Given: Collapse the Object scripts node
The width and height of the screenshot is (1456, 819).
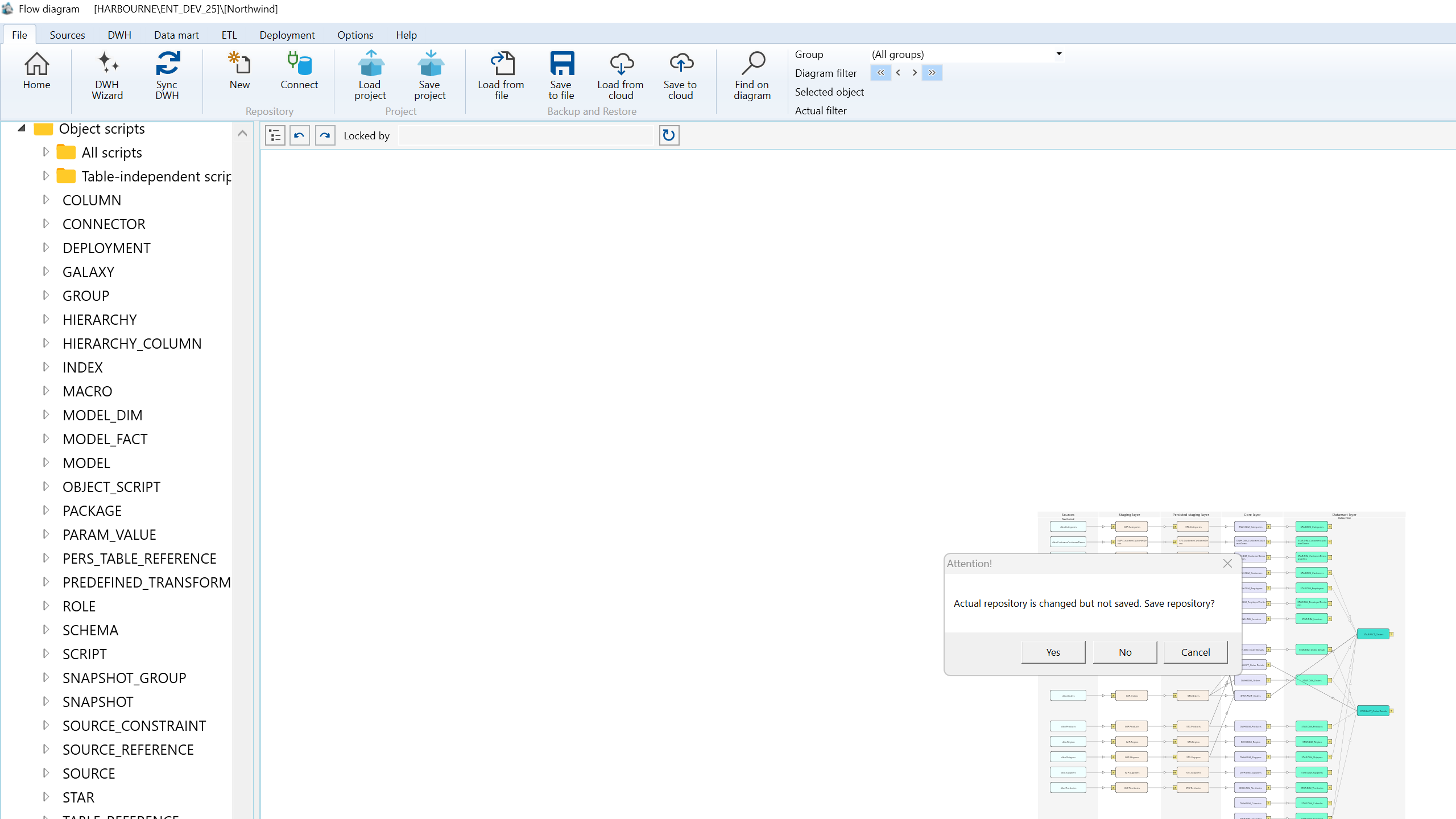Looking at the screenshot, I should pos(22,128).
